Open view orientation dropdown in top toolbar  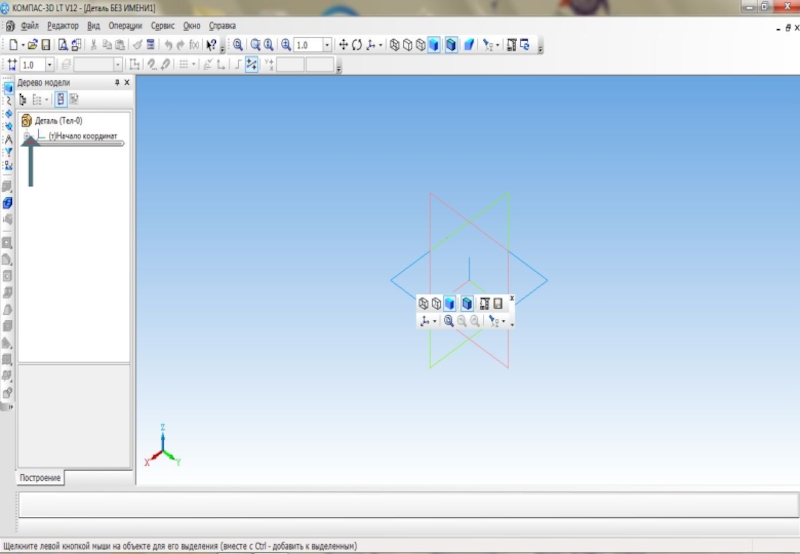point(381,45)
